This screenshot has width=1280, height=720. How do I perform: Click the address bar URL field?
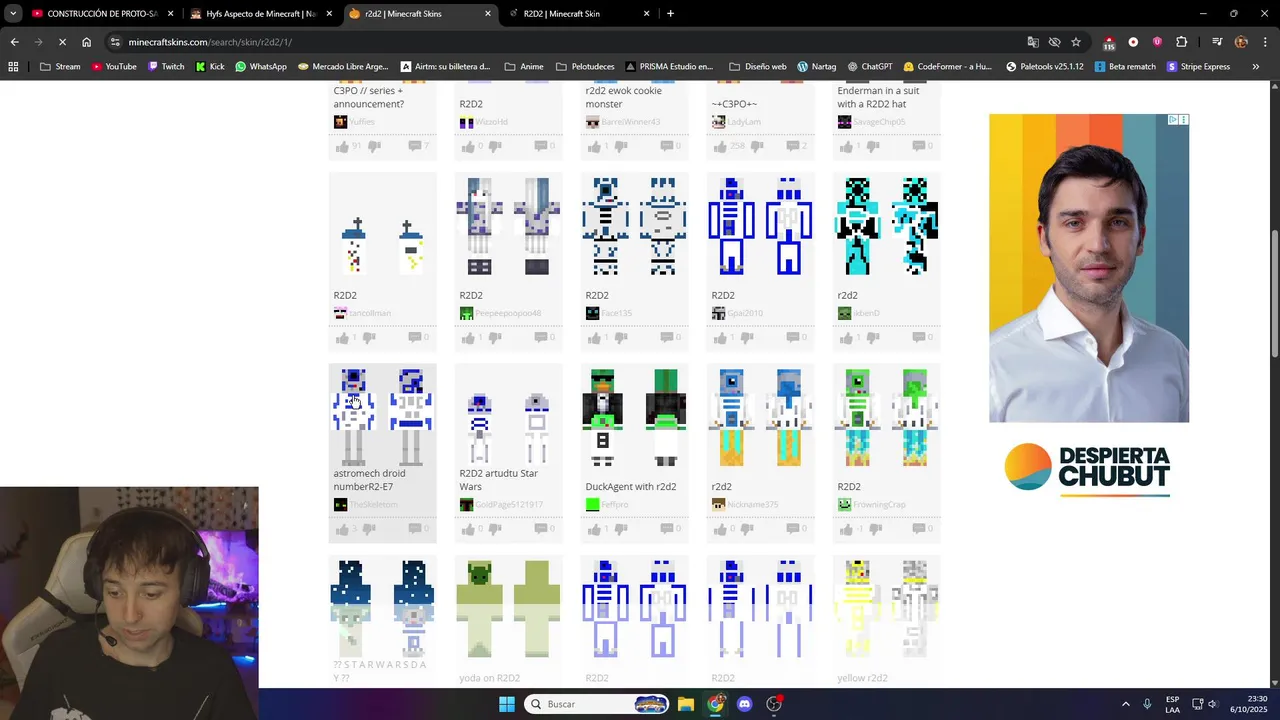tap(560, 42)
